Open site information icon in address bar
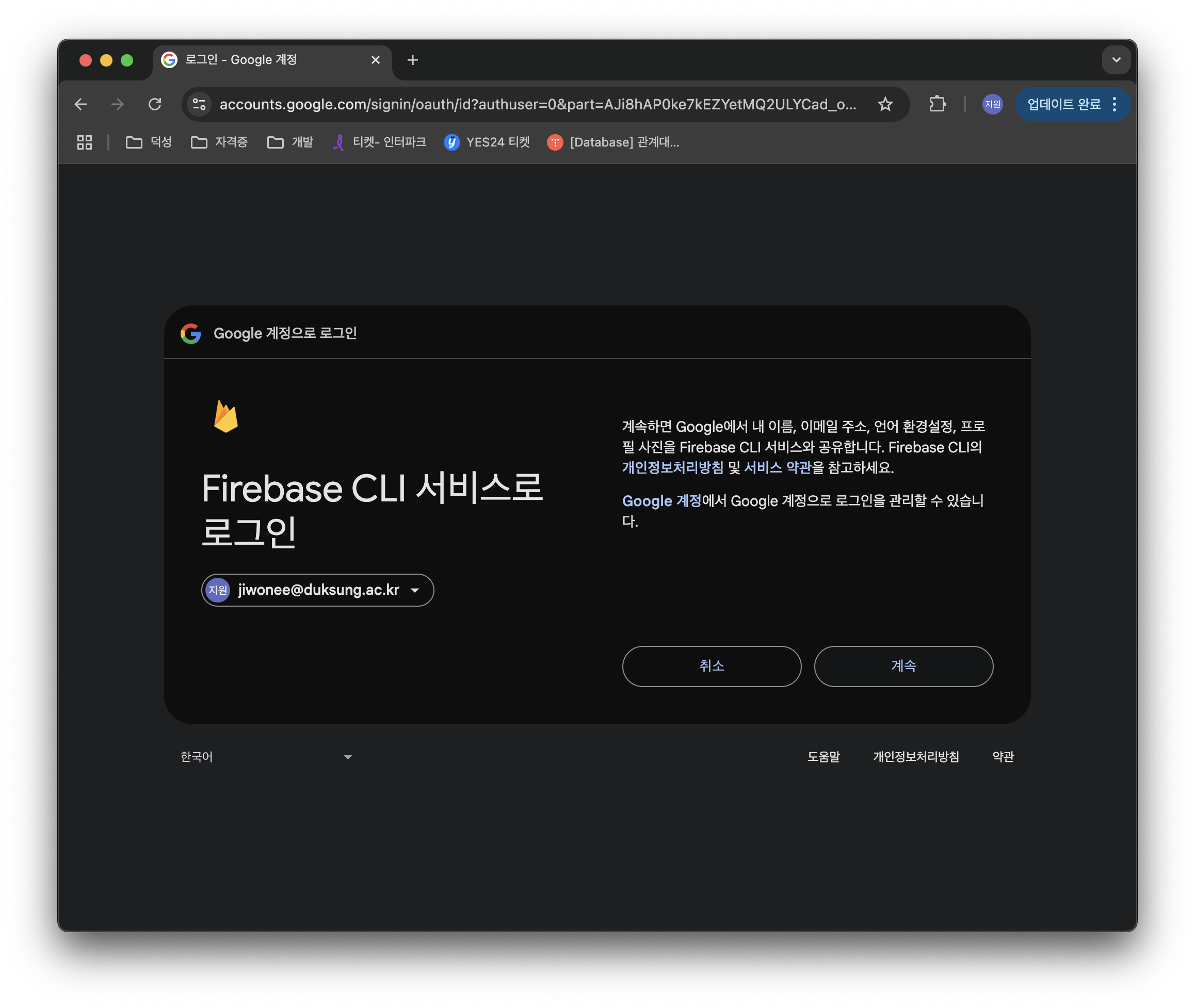This screenshot has height=1008, width=1195. click(199, 104)
